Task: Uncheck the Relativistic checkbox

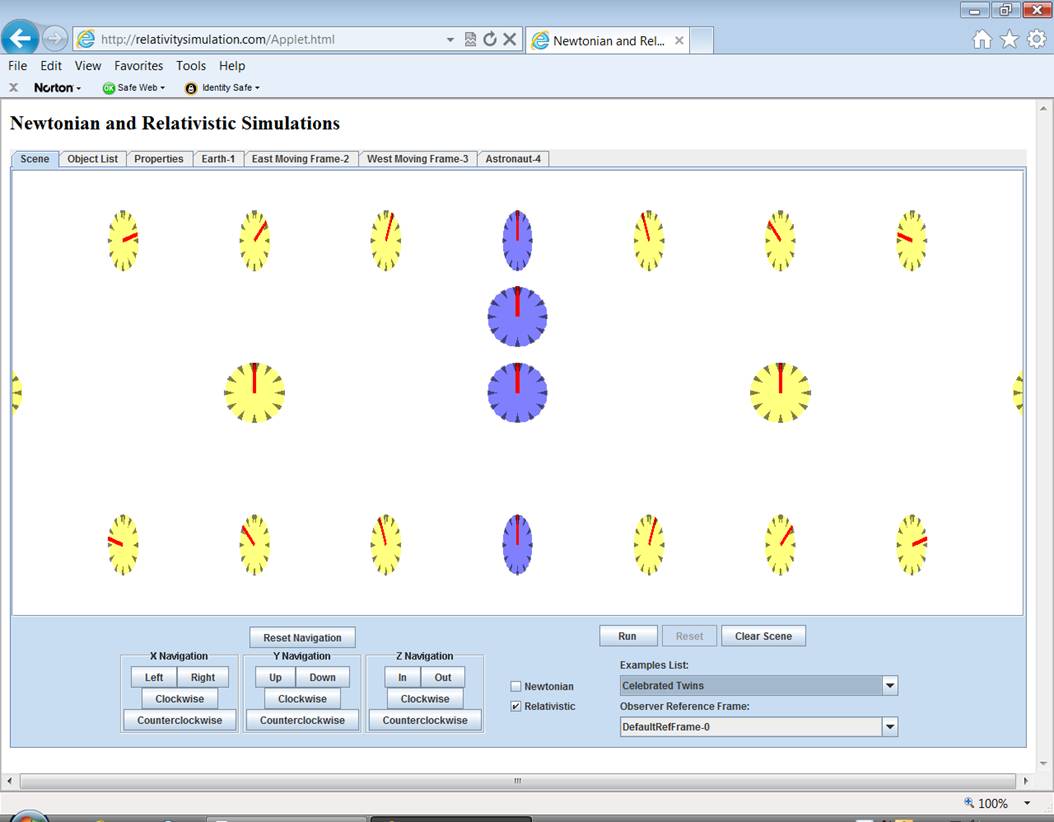Action: tap(516, 706)
